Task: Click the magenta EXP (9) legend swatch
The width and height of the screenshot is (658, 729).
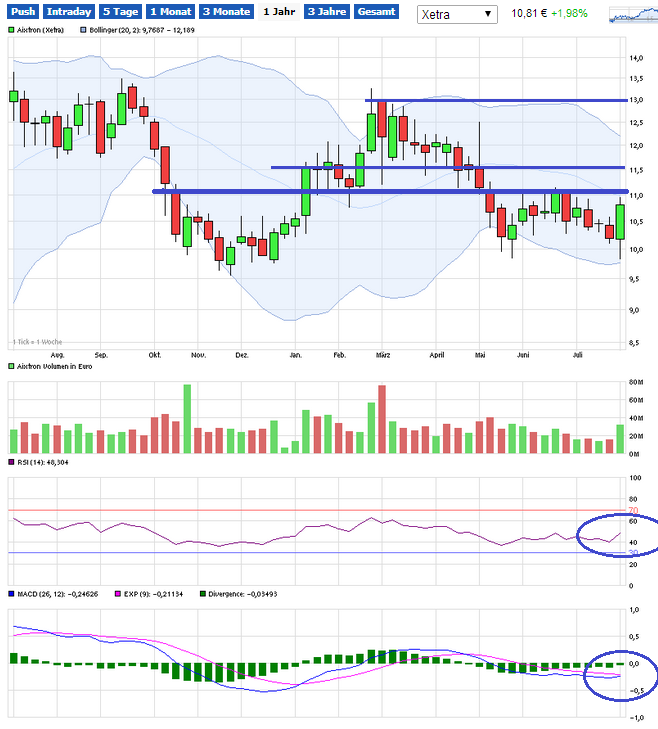Action: tap(118, 594)
